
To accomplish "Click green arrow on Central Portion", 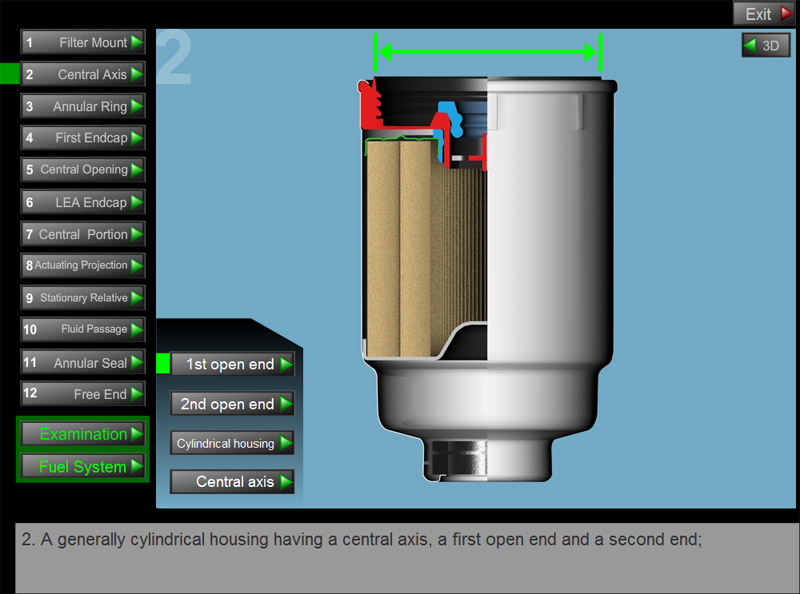I will pyautogui.click(x=136, y=234).
